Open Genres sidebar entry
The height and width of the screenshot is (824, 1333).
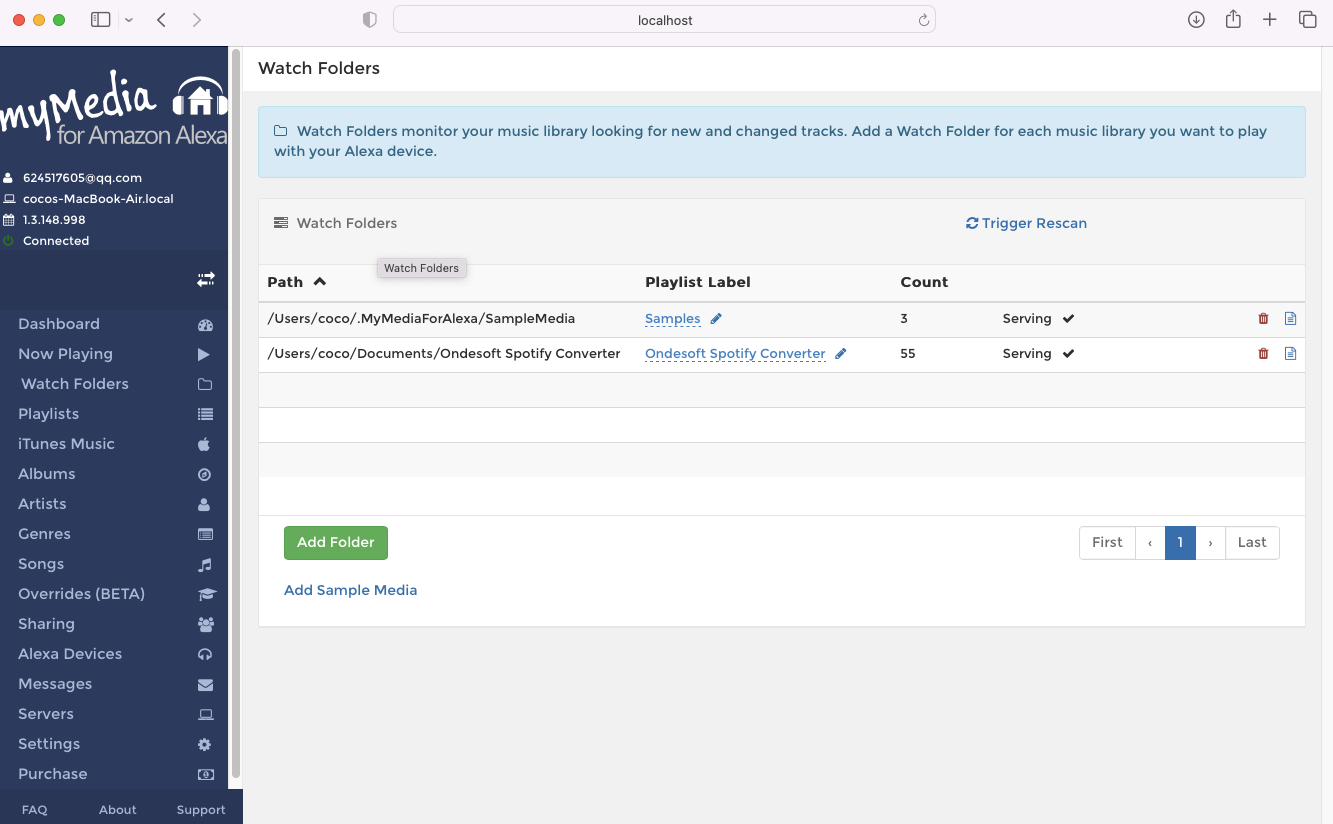click(x=44, y=534)
